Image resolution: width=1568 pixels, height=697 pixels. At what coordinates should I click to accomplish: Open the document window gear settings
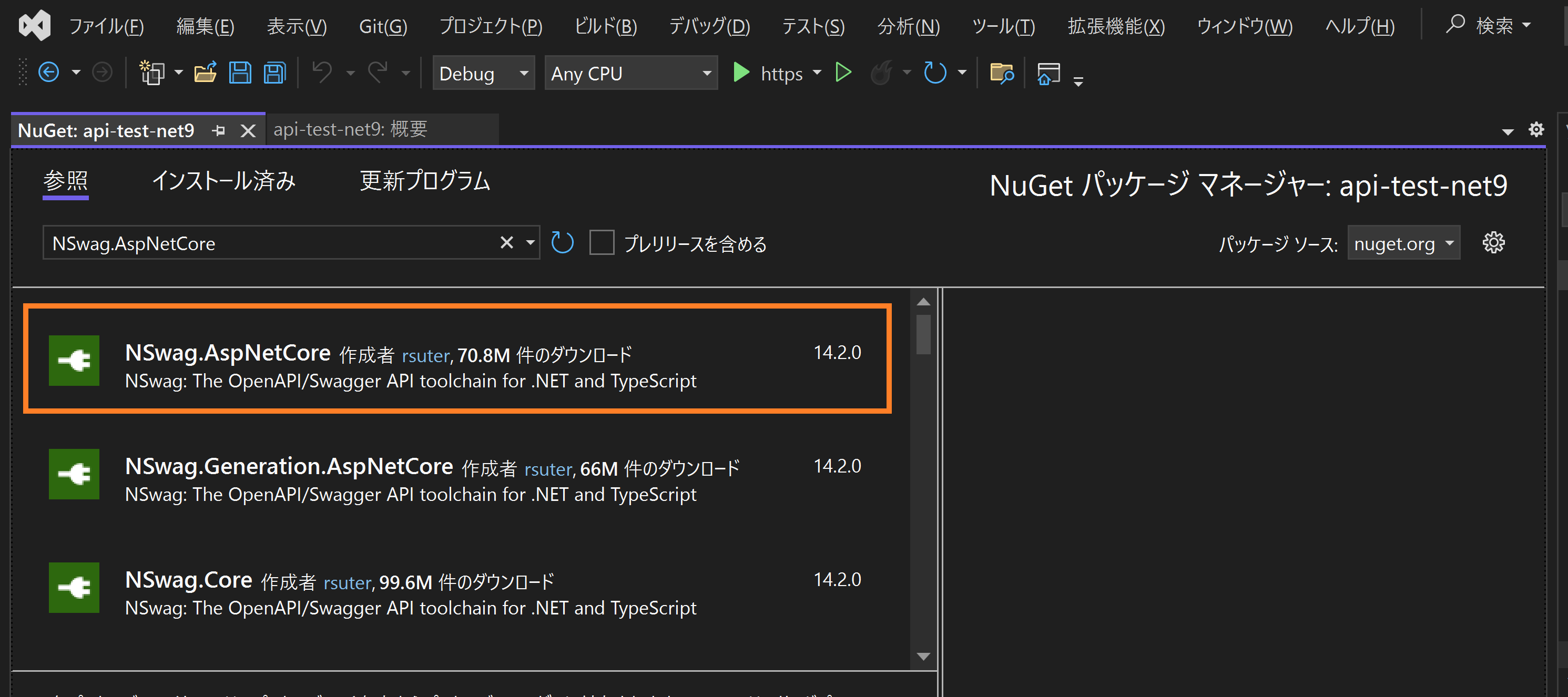tap(1536, 130)
